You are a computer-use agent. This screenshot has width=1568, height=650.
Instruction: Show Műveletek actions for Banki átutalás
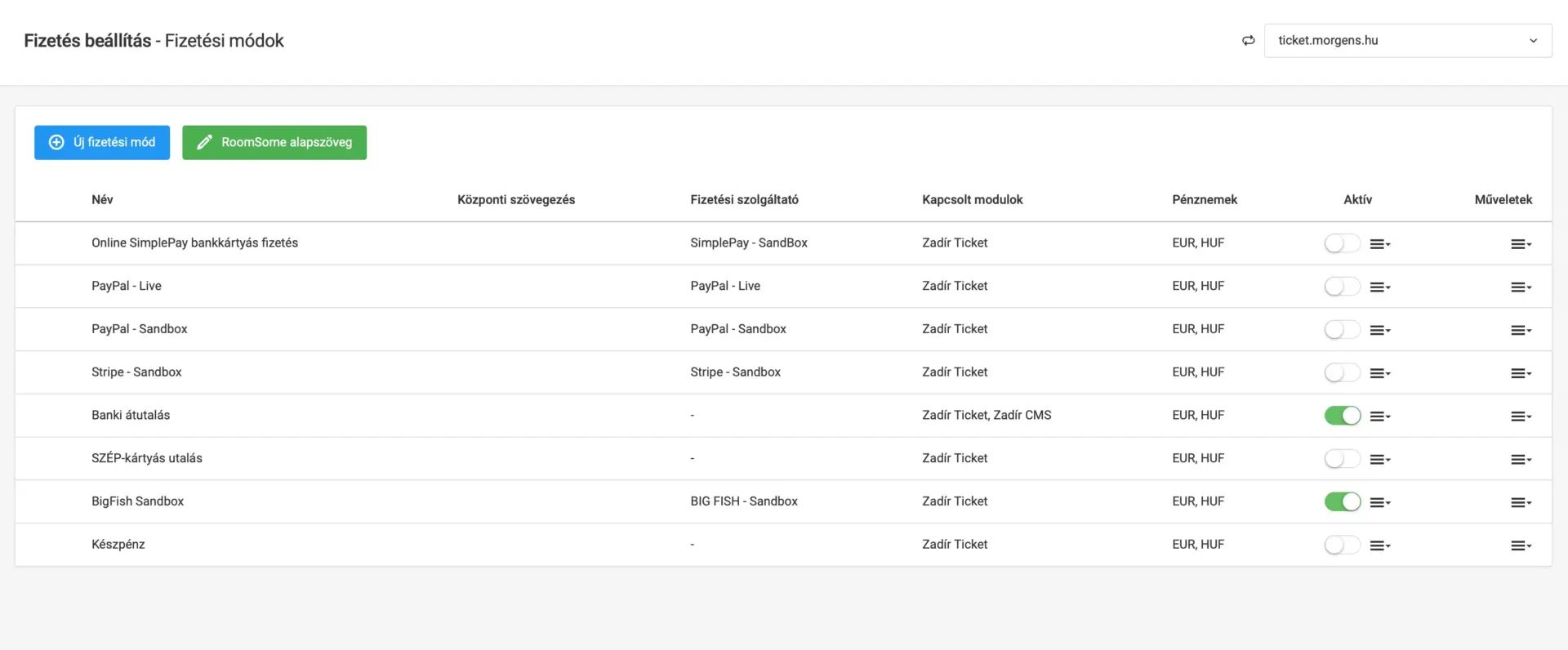pos(1521,416)
